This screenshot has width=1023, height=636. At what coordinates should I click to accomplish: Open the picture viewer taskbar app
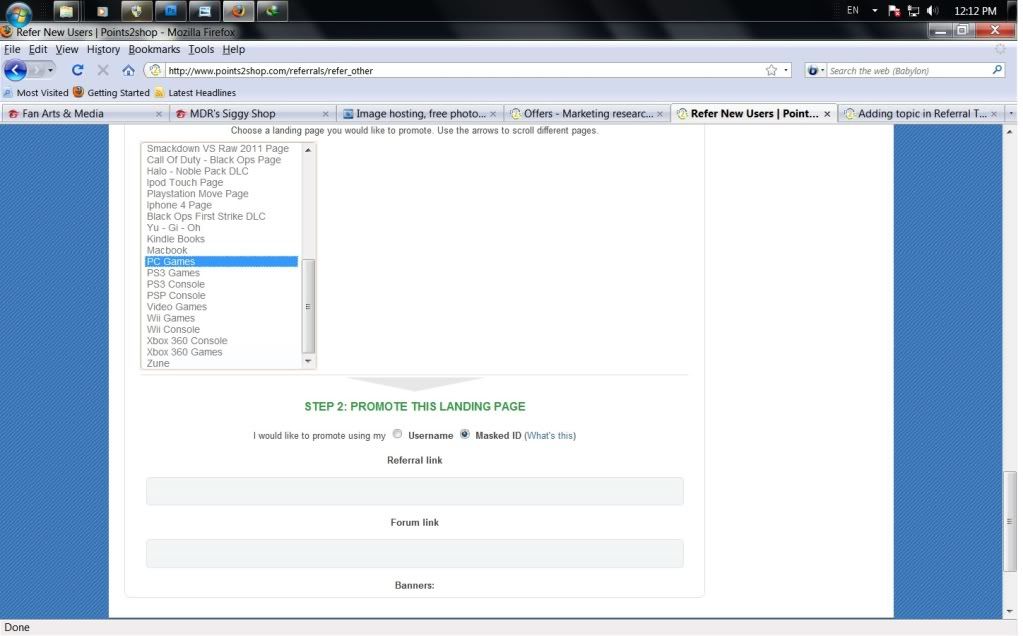[205, 10]
